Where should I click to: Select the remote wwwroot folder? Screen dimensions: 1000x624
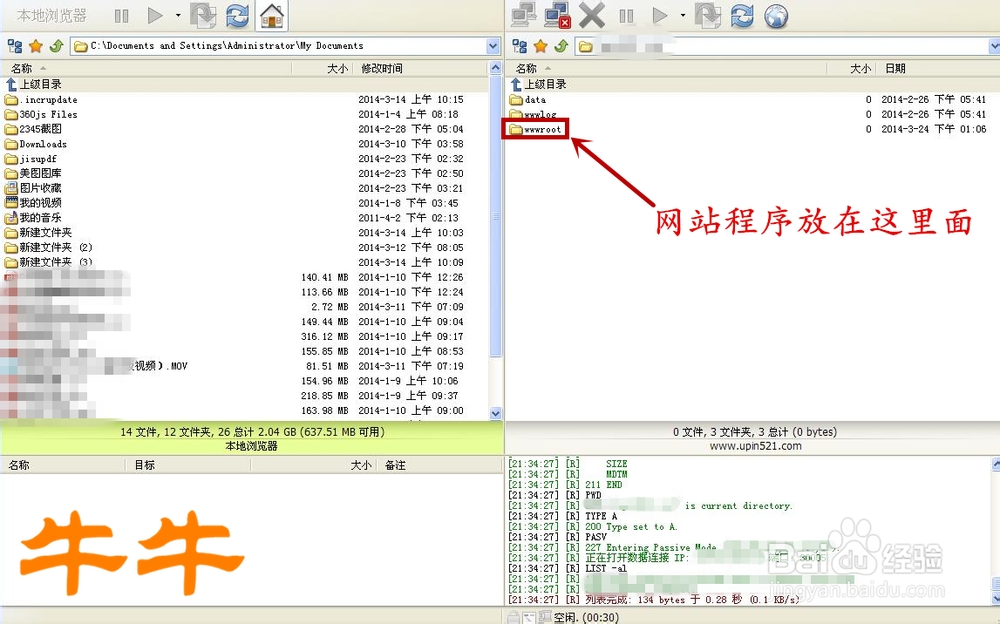tap(536, 130)
